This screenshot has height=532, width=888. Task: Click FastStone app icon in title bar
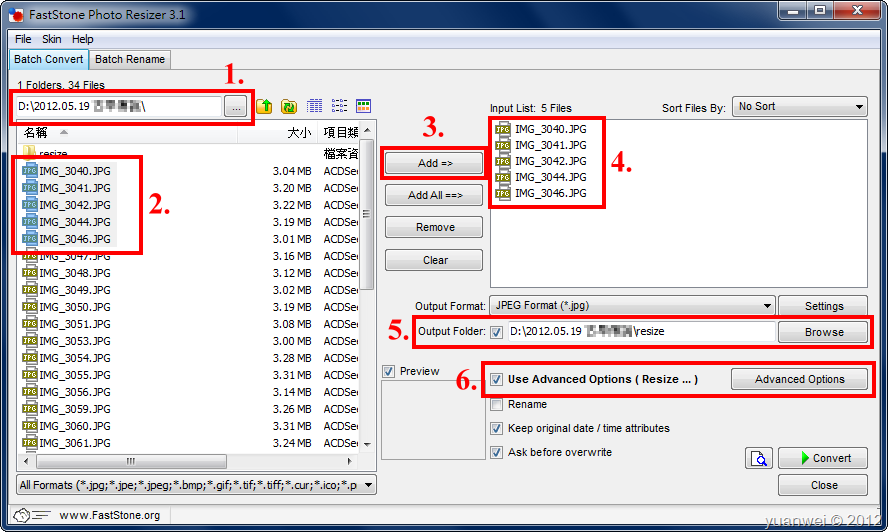pyautogui.click(x=16, y=15)
